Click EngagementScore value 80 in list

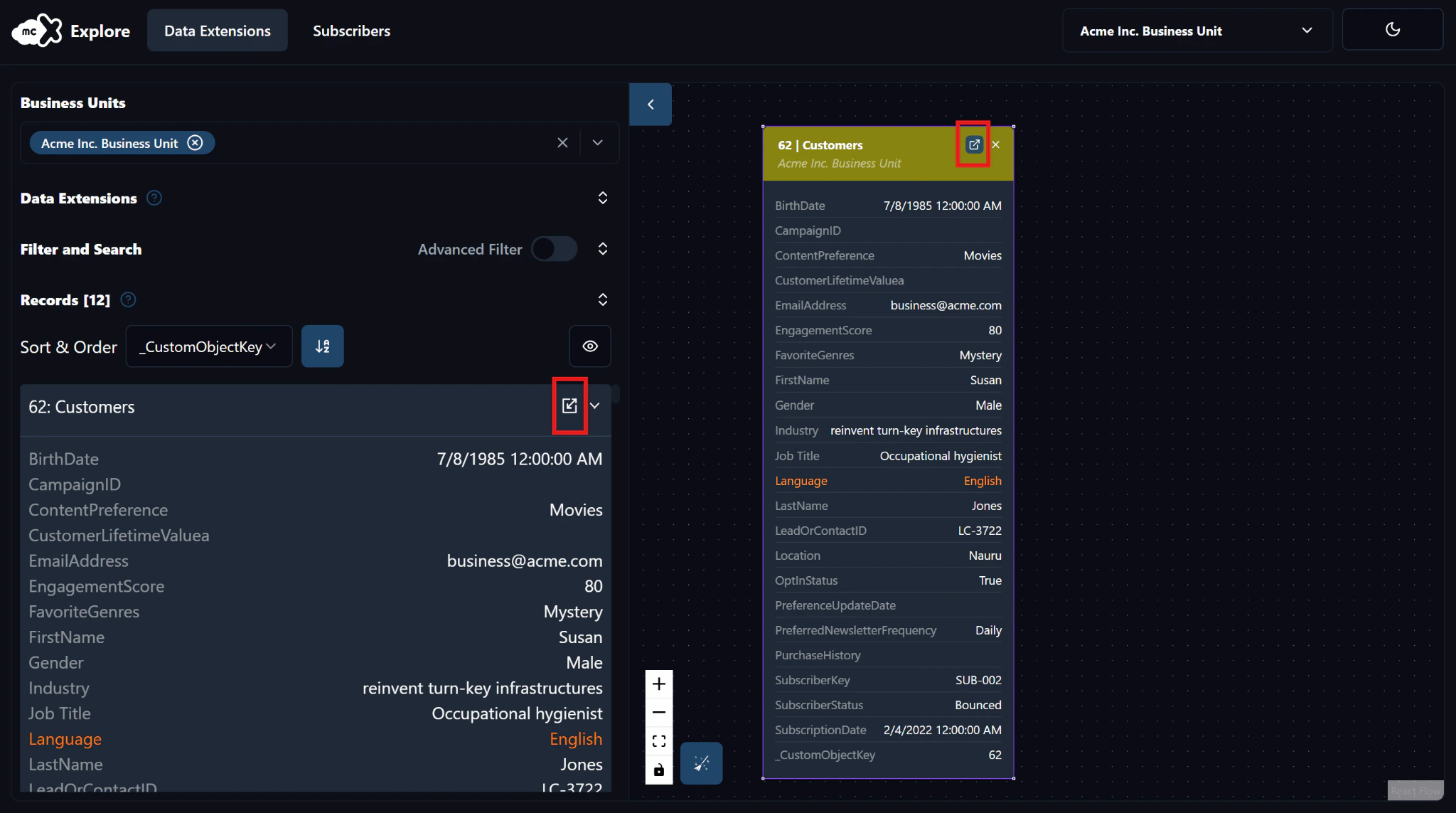(593, 586)
